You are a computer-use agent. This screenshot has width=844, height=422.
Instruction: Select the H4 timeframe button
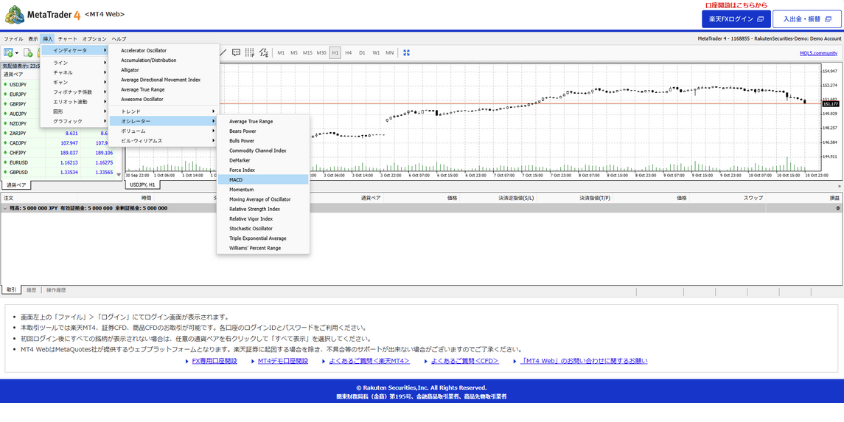click(349, 53)
